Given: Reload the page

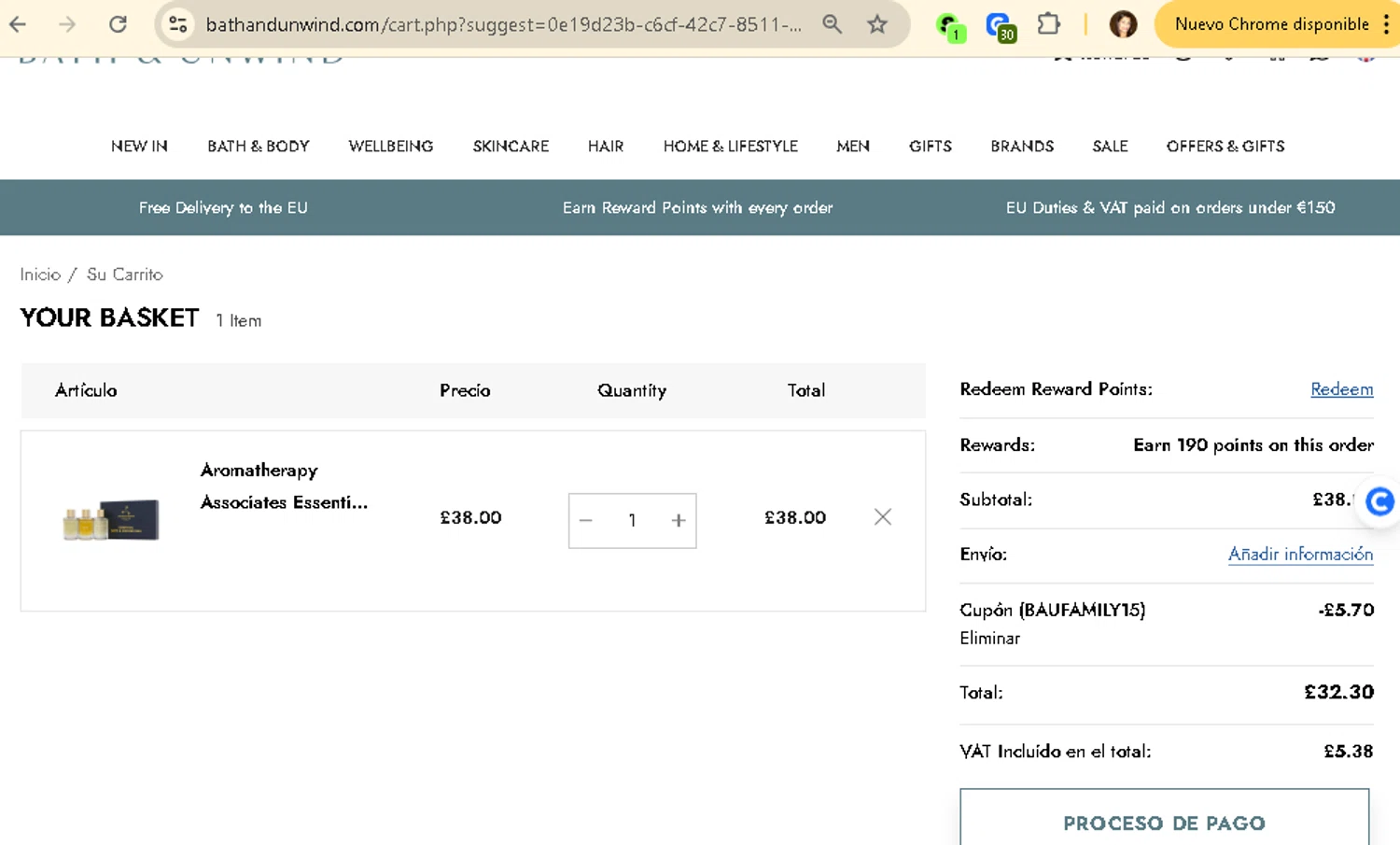Looking at the screenshot, I should tap(118, 24).
